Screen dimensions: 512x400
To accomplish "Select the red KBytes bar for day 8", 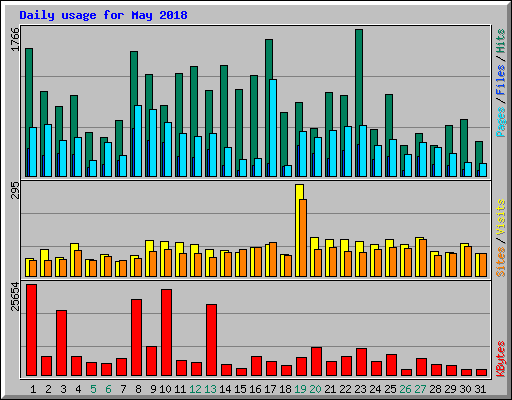I will click(136, 338).
